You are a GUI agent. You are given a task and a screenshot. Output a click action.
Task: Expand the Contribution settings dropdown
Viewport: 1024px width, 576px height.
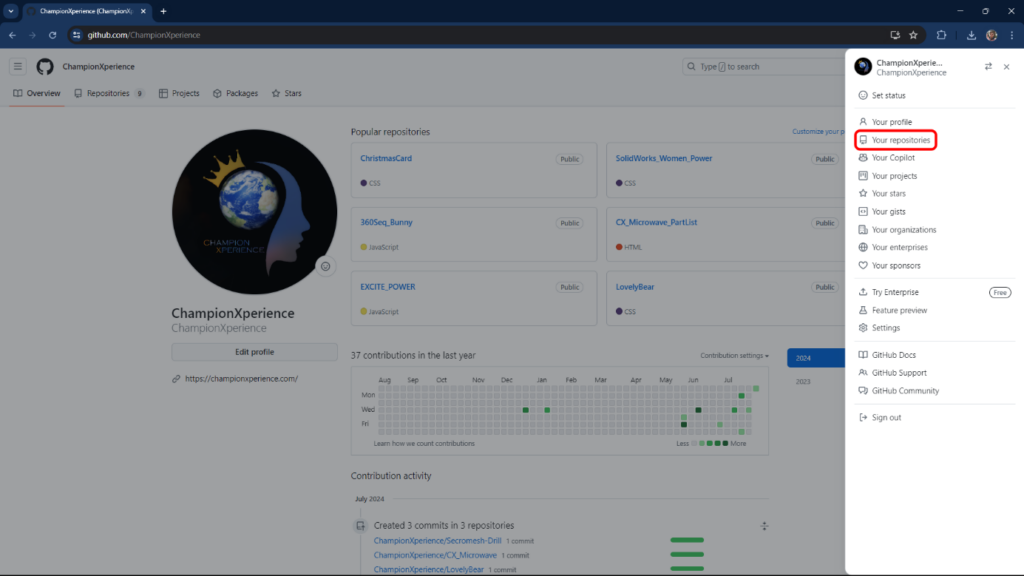coord(734,356)
